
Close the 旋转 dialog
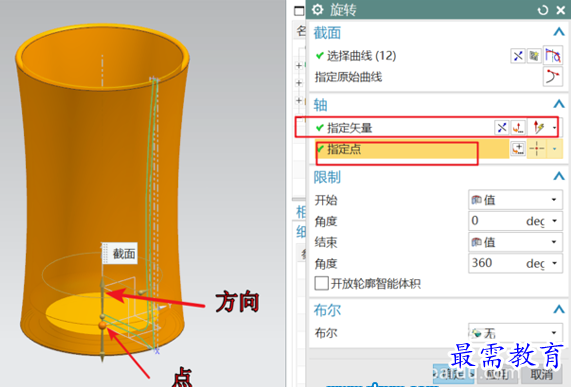point(561,10)
